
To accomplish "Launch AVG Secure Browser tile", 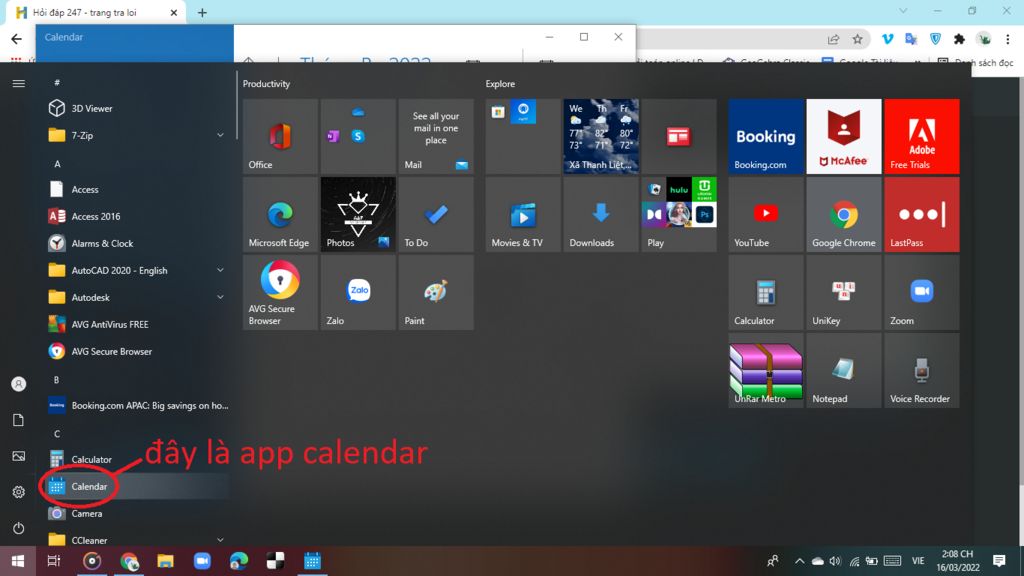I will 280,292.
